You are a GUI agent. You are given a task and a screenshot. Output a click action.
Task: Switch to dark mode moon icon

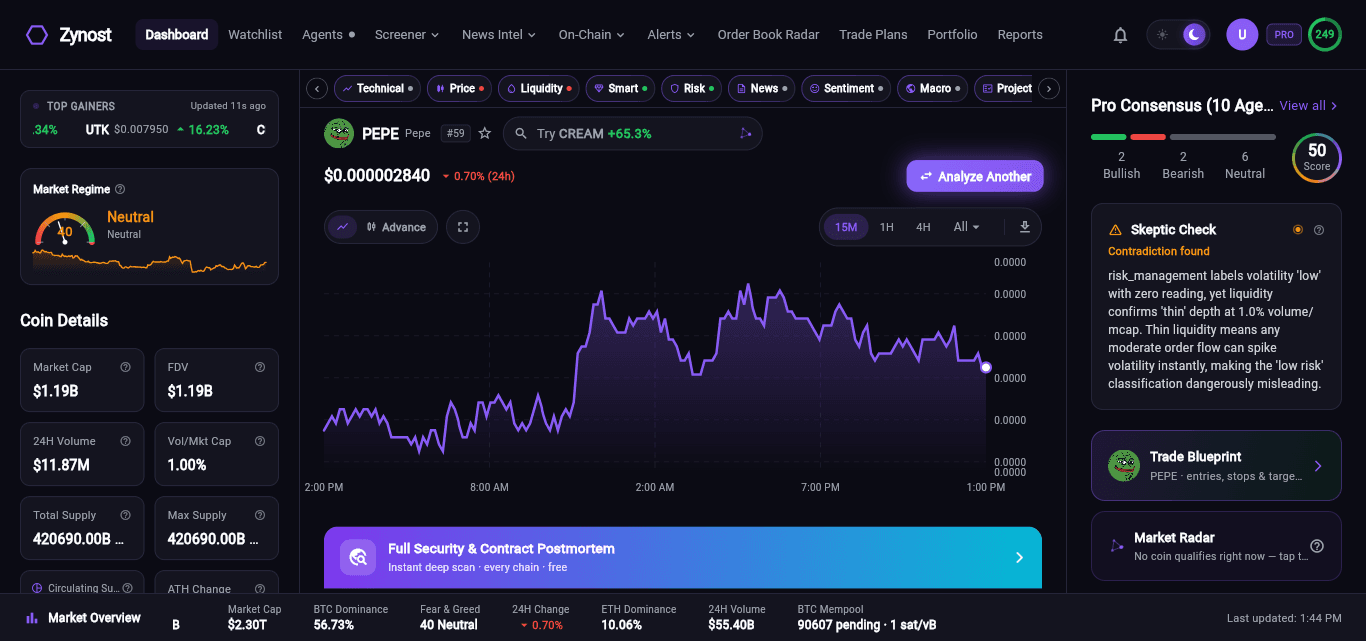point(1194,35)
